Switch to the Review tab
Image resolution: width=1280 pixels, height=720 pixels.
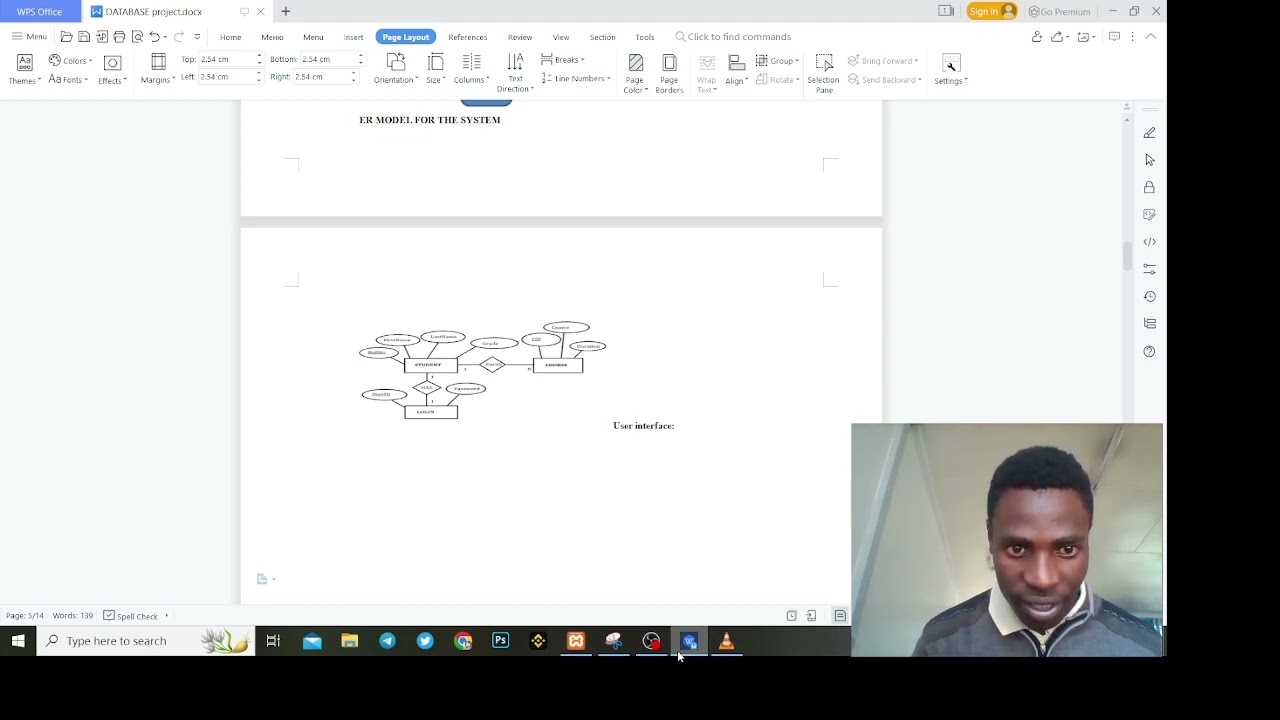pyautogui.click(x=520, y=37)
